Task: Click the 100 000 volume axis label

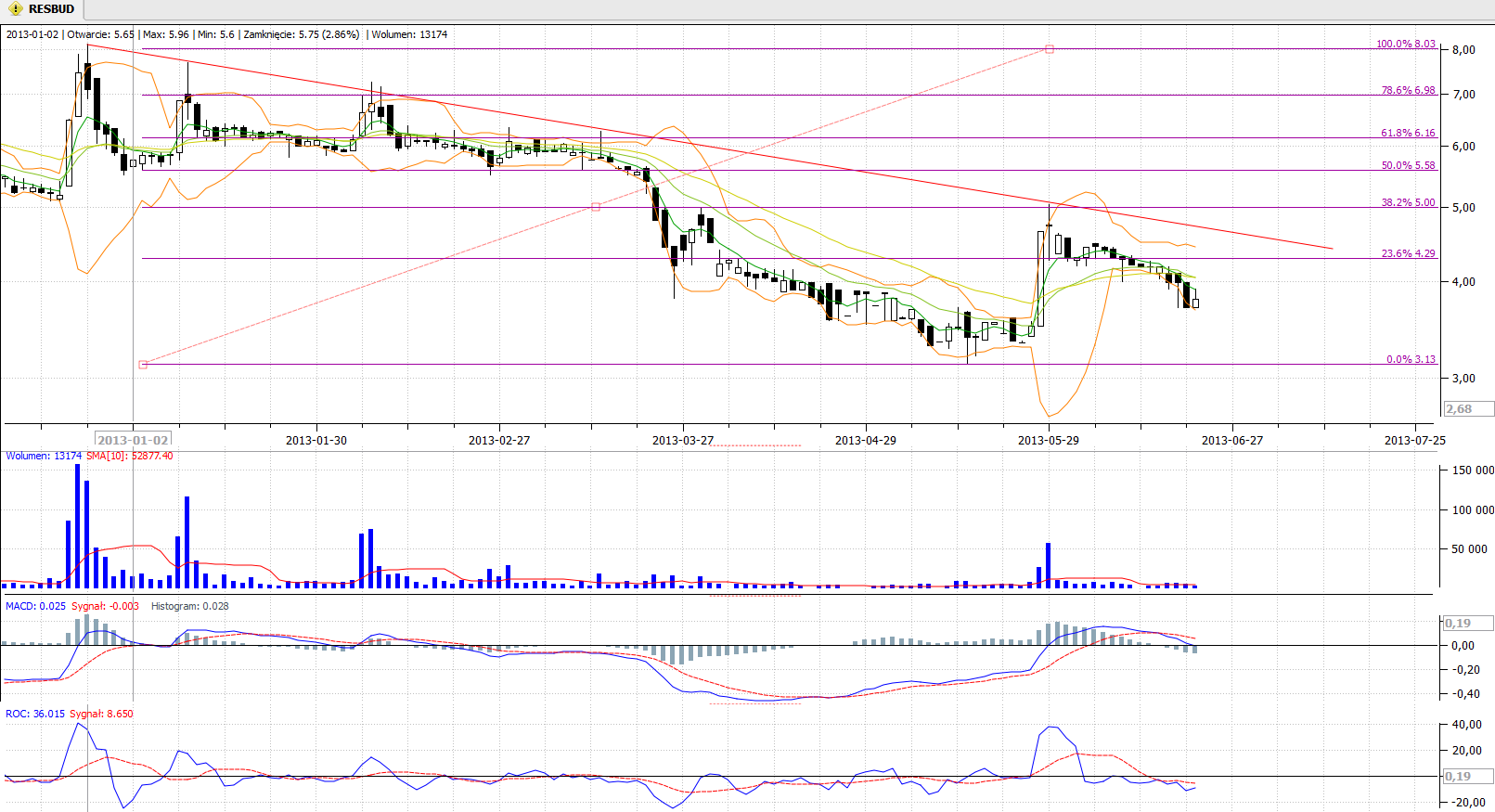Action: tap(1473, 509)
